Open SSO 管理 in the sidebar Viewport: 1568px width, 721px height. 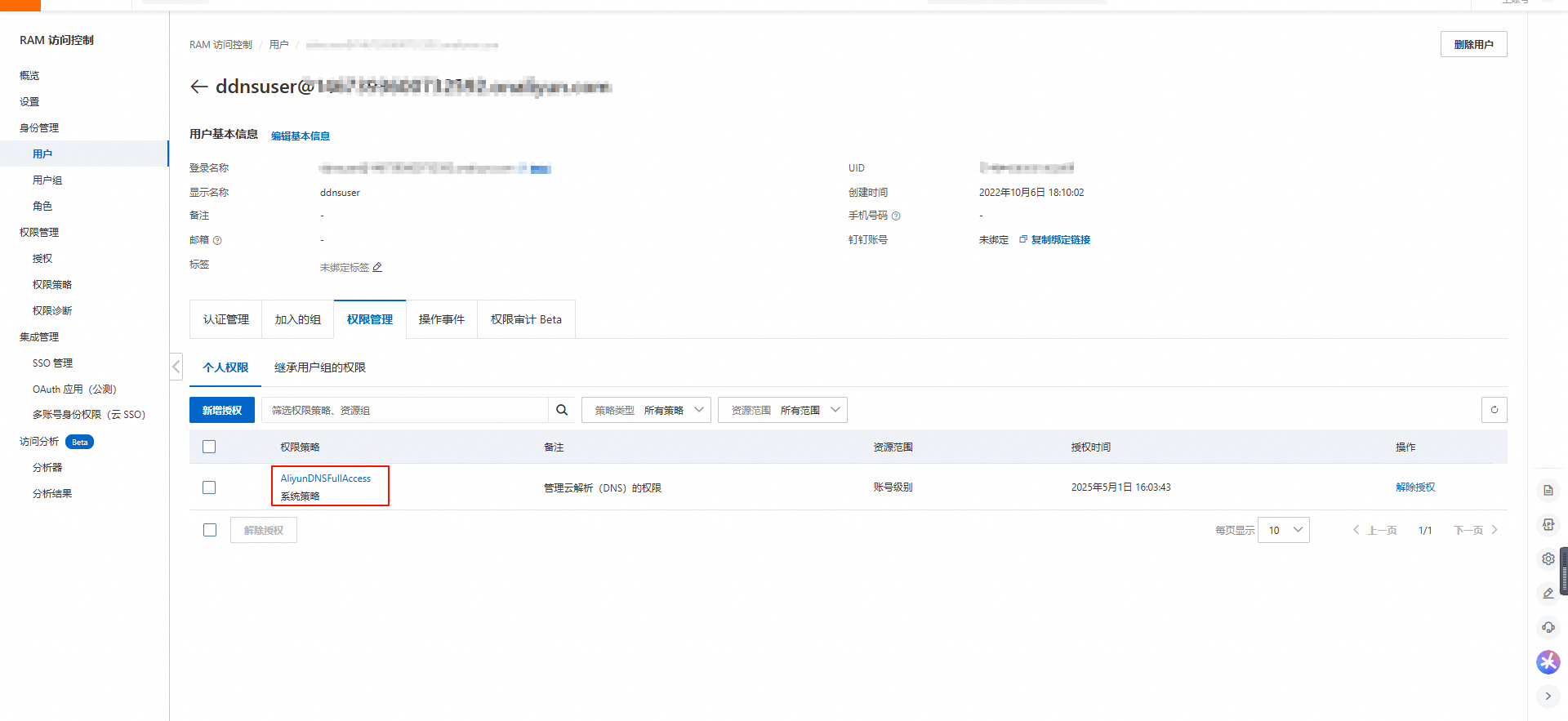(x=52, y=363)
